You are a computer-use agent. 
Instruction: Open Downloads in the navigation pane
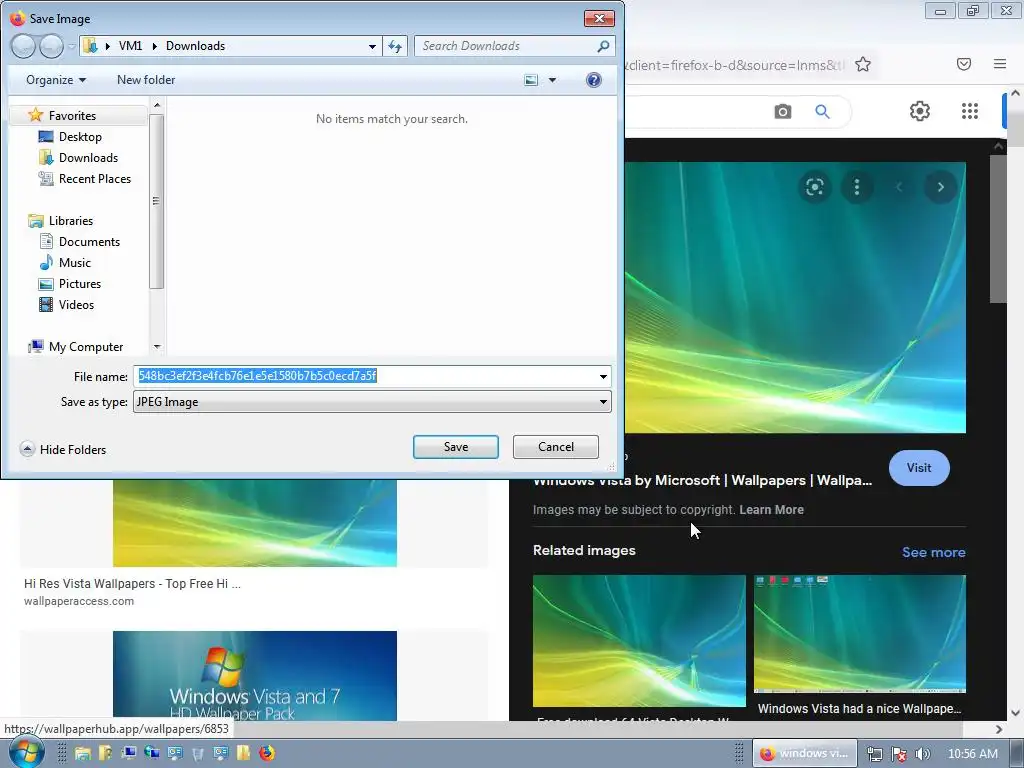pos(88,157)
